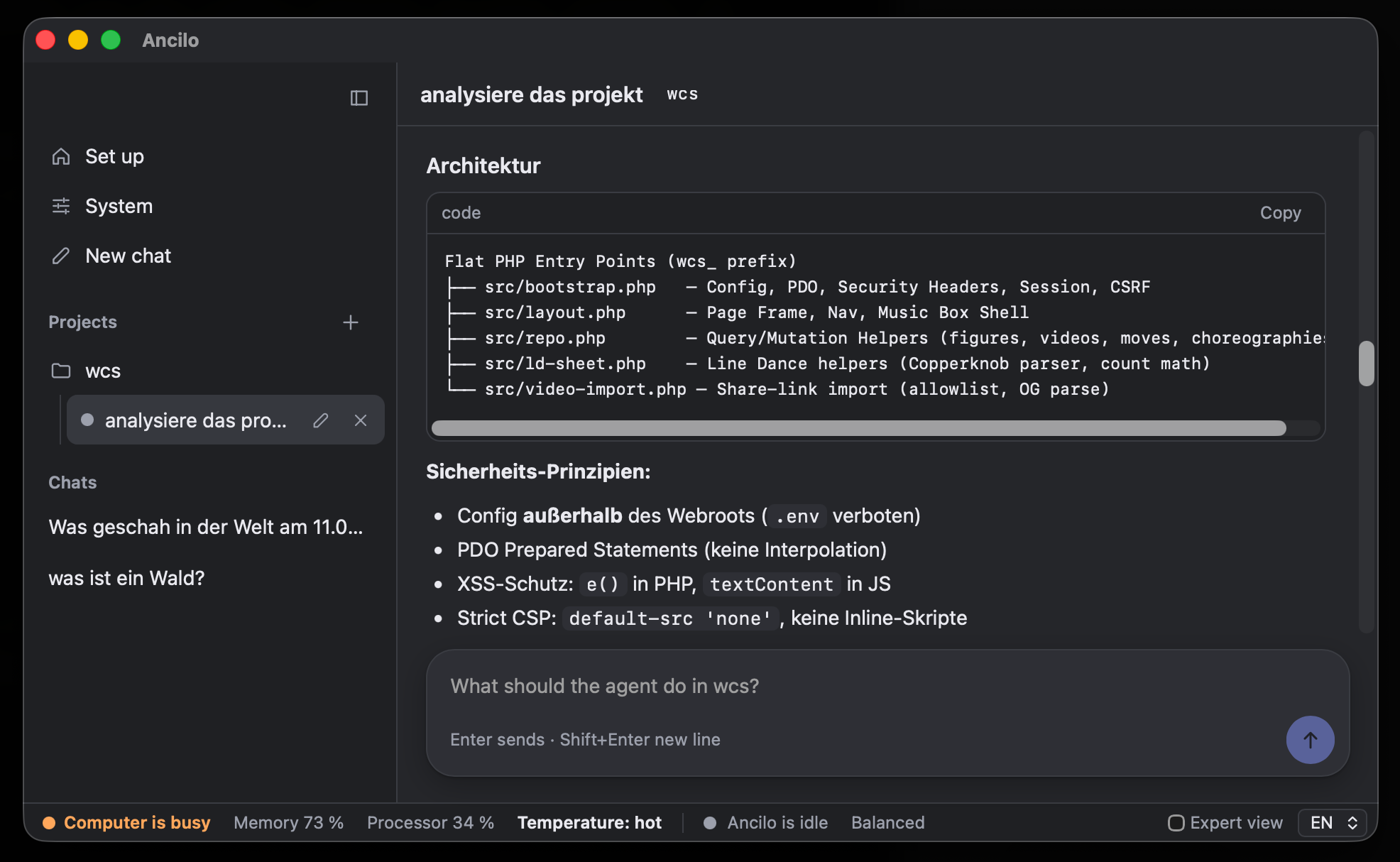This screenshot has width=1400, height=862.
Task: Open the EN language dropdown
Action: tap(1333, 823)
